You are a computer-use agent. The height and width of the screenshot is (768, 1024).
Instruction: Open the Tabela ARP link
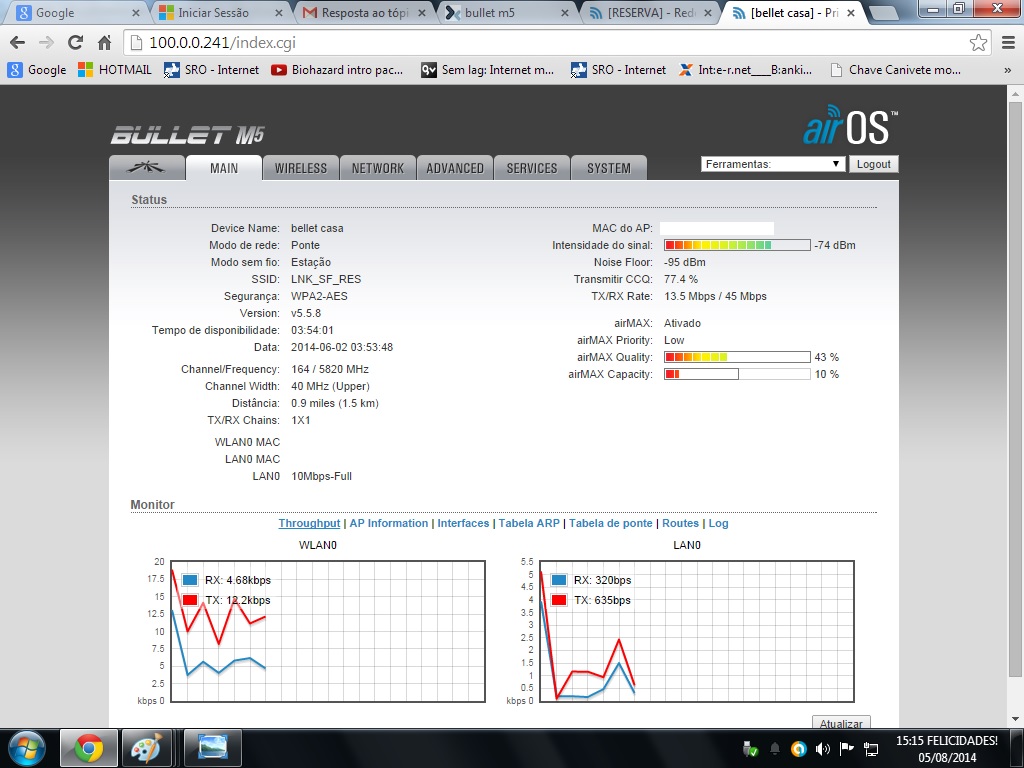[x=529, y=523]
